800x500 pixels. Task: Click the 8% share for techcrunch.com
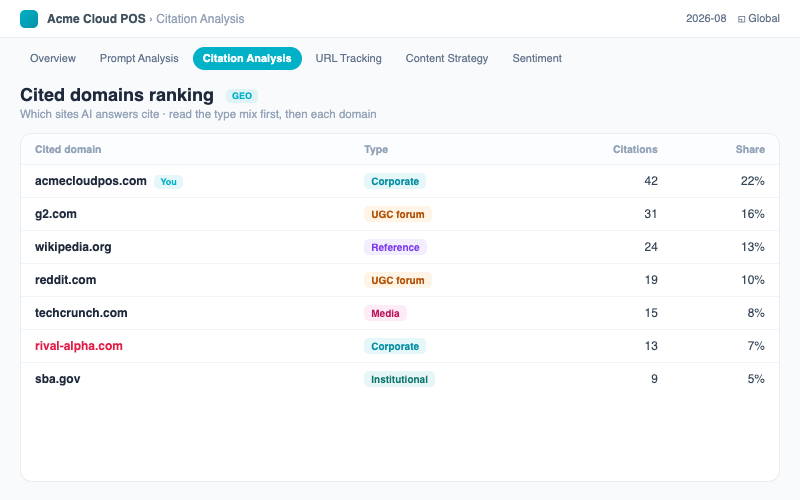(x=756, y=313)
